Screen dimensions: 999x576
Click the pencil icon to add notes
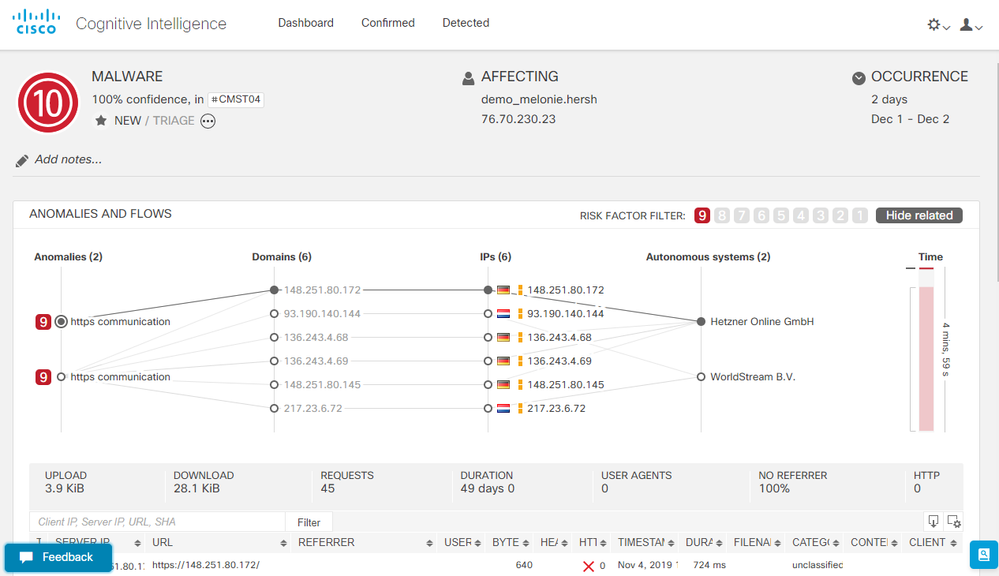coord(22,161)
